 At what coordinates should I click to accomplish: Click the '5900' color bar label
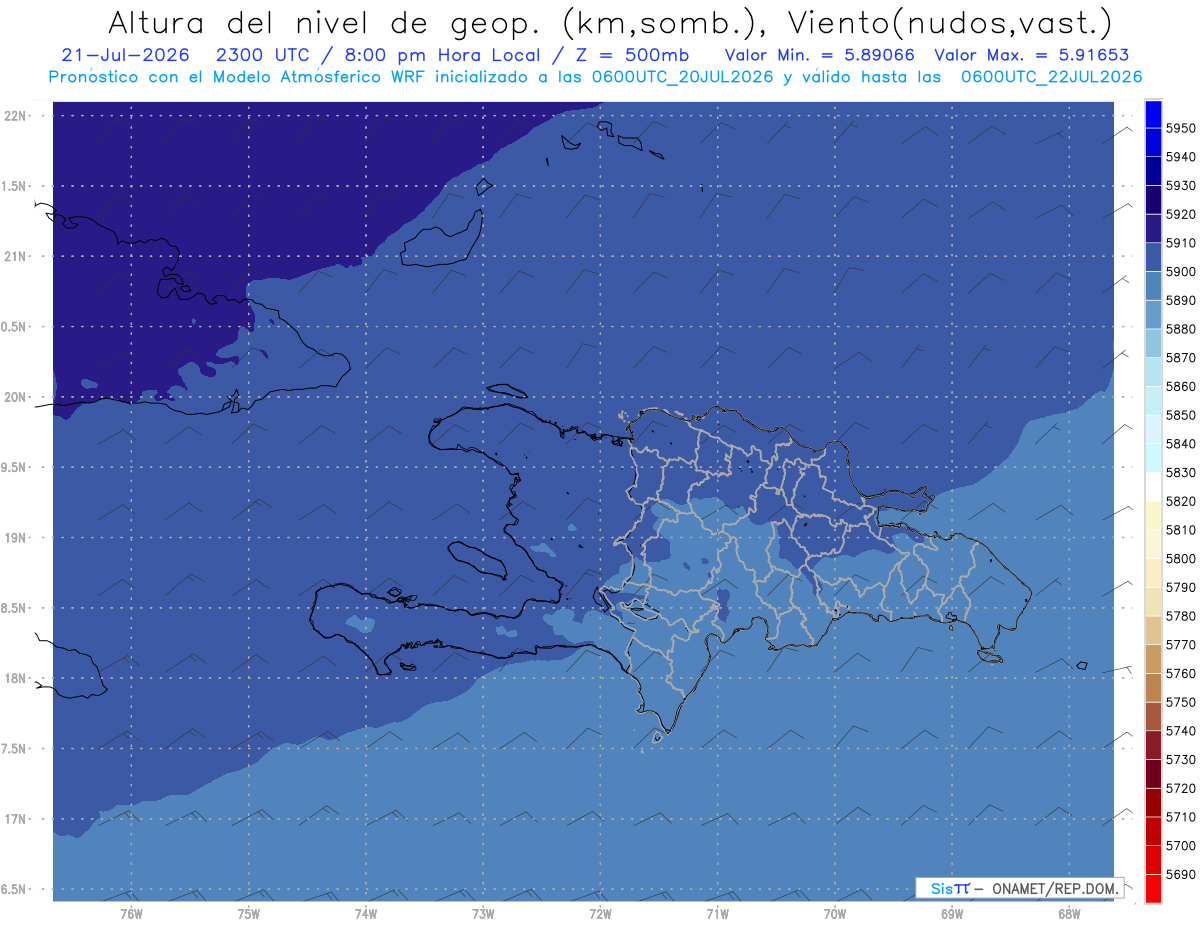click(x=1180, y=272)
